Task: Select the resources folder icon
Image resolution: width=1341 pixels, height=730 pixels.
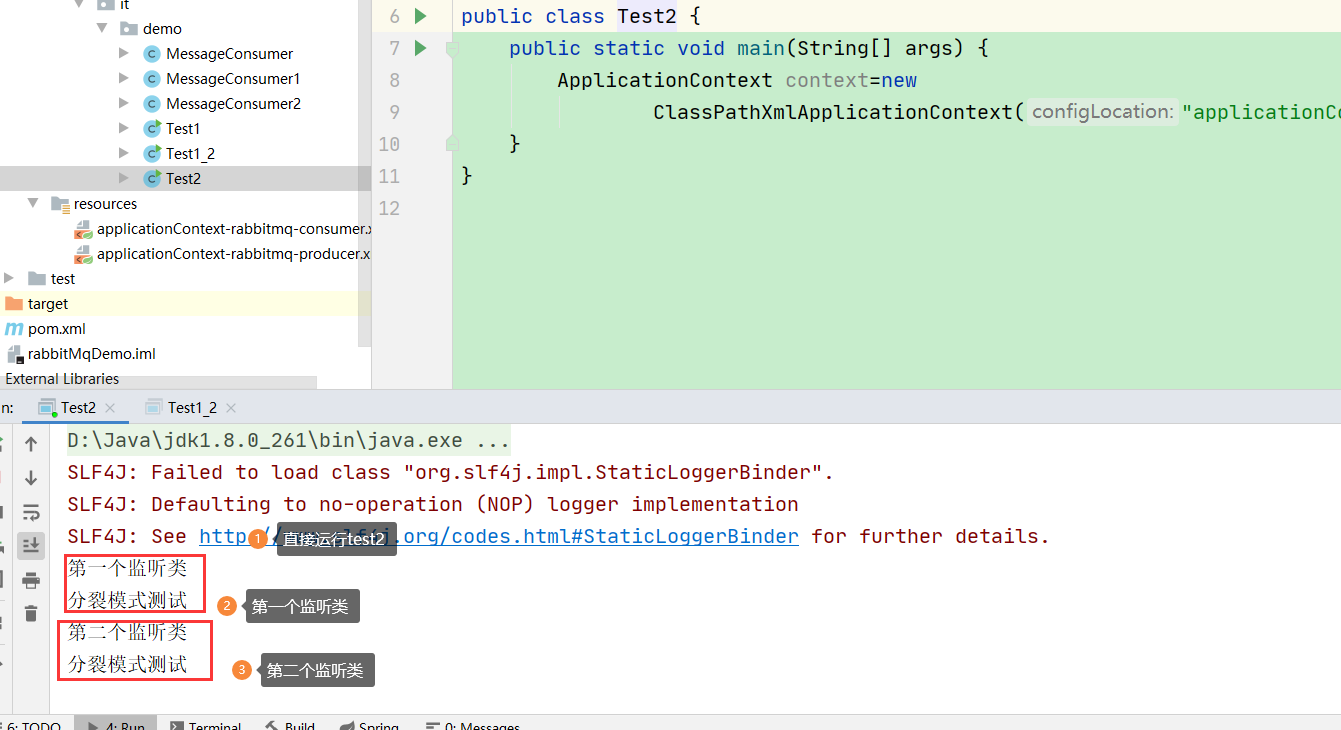Action: 60,204
